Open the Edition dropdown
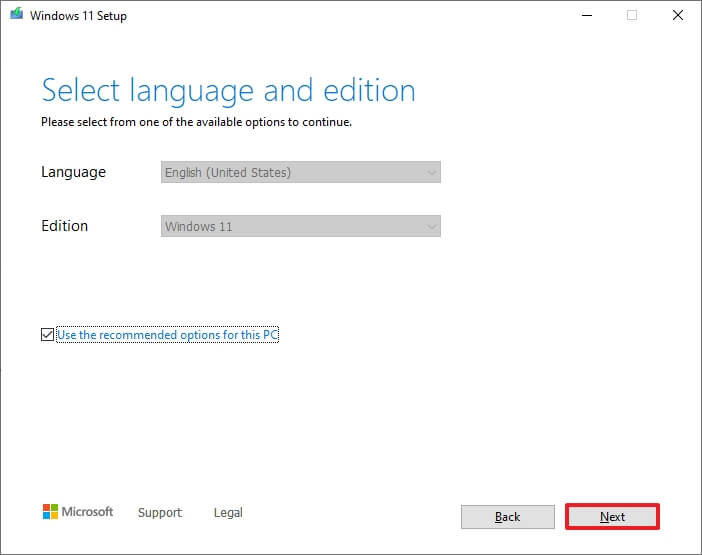The height and width of the screenshot is (555, 702). pyautogui.click(x=300, y=226)
